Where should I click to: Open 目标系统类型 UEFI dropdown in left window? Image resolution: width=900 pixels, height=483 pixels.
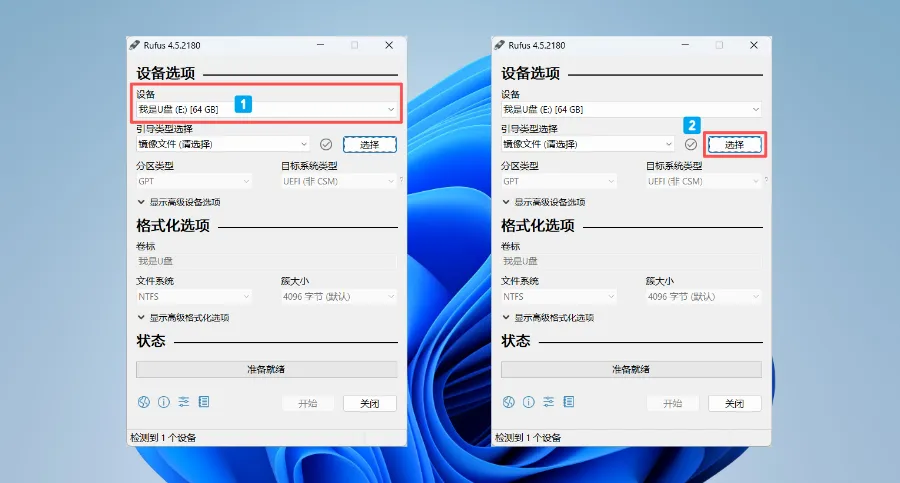(339, 181)
